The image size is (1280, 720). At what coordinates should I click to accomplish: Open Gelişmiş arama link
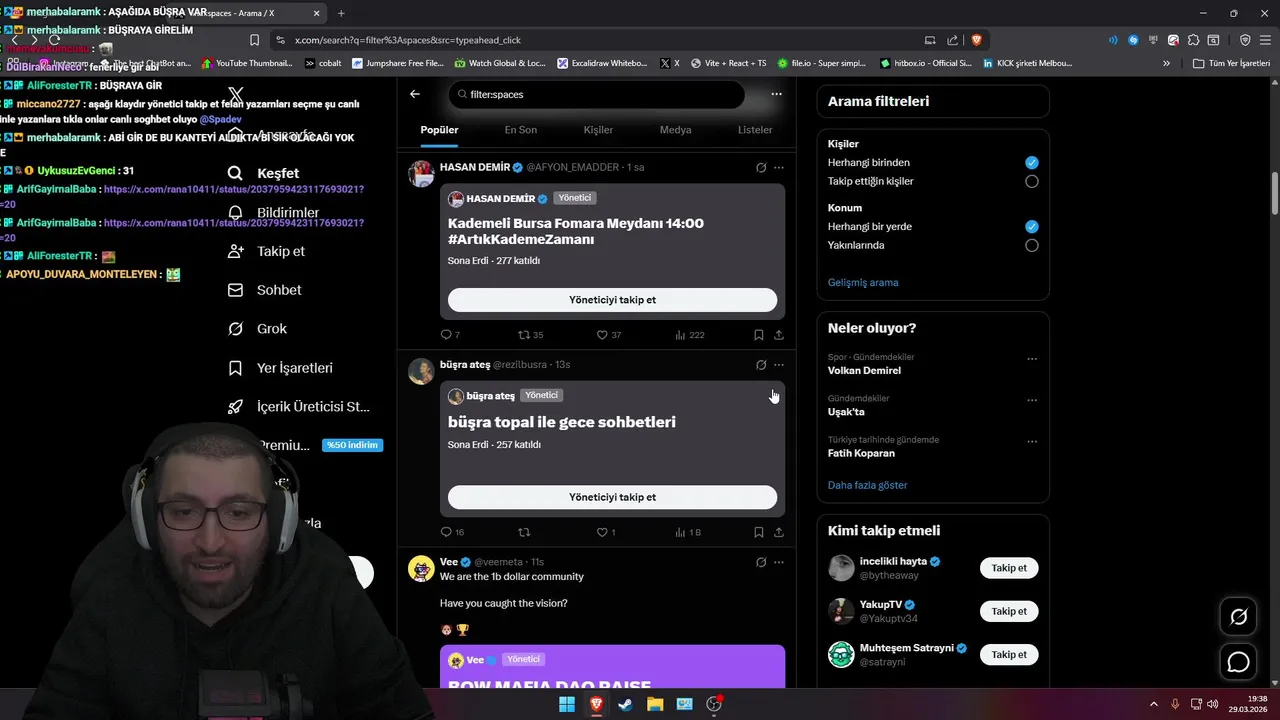pyautogui.click(x=863, y=283)
